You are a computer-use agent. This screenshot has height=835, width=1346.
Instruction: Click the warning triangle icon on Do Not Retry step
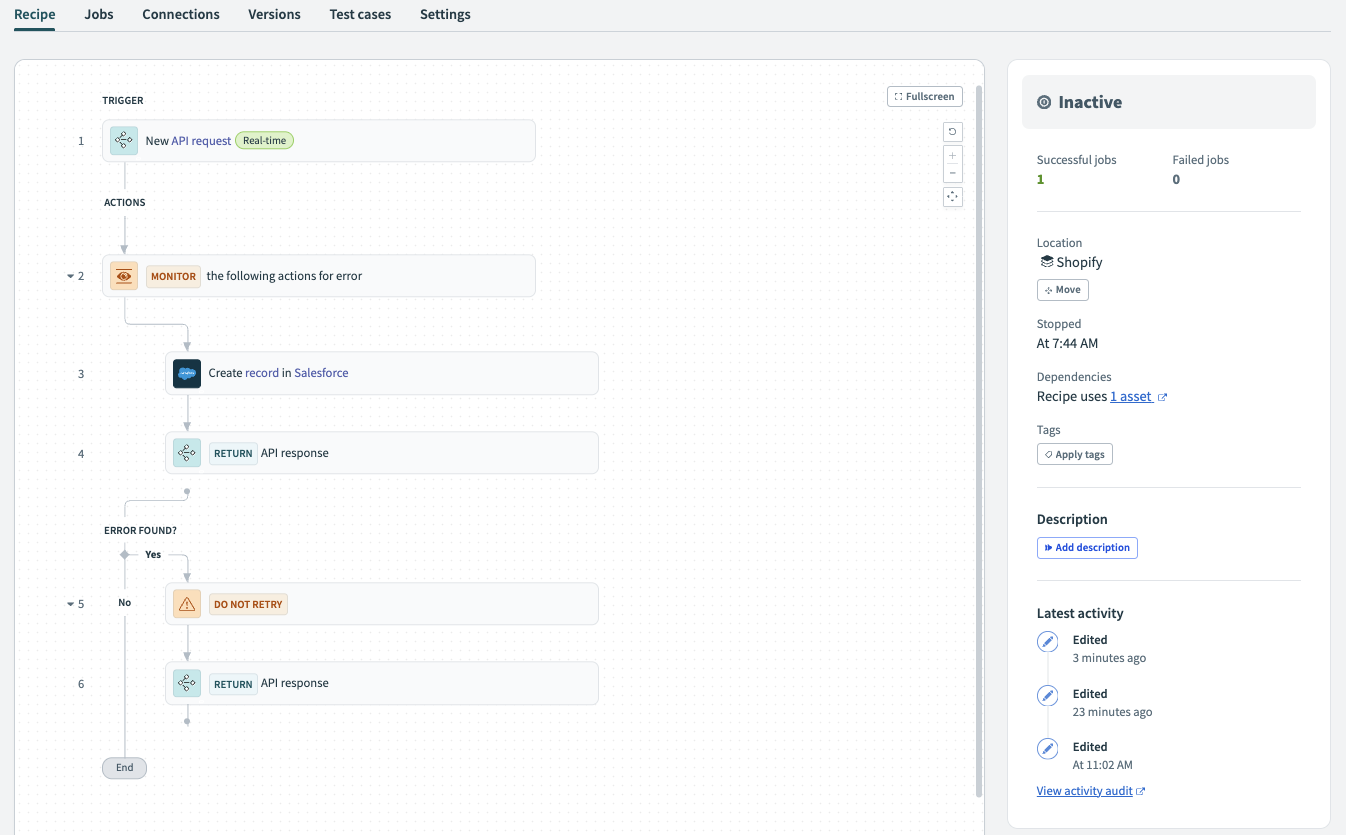tap(186, 603)
